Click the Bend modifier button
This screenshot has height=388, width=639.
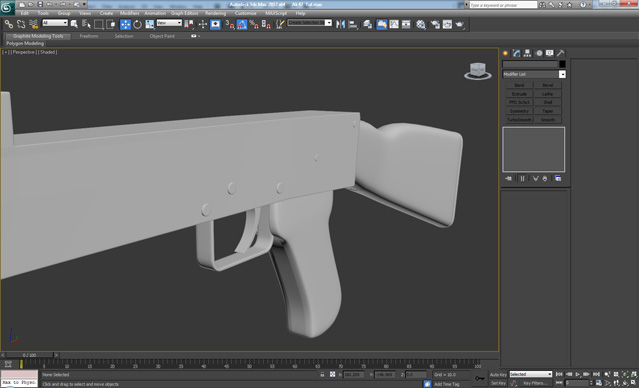(x=519, y=85)
